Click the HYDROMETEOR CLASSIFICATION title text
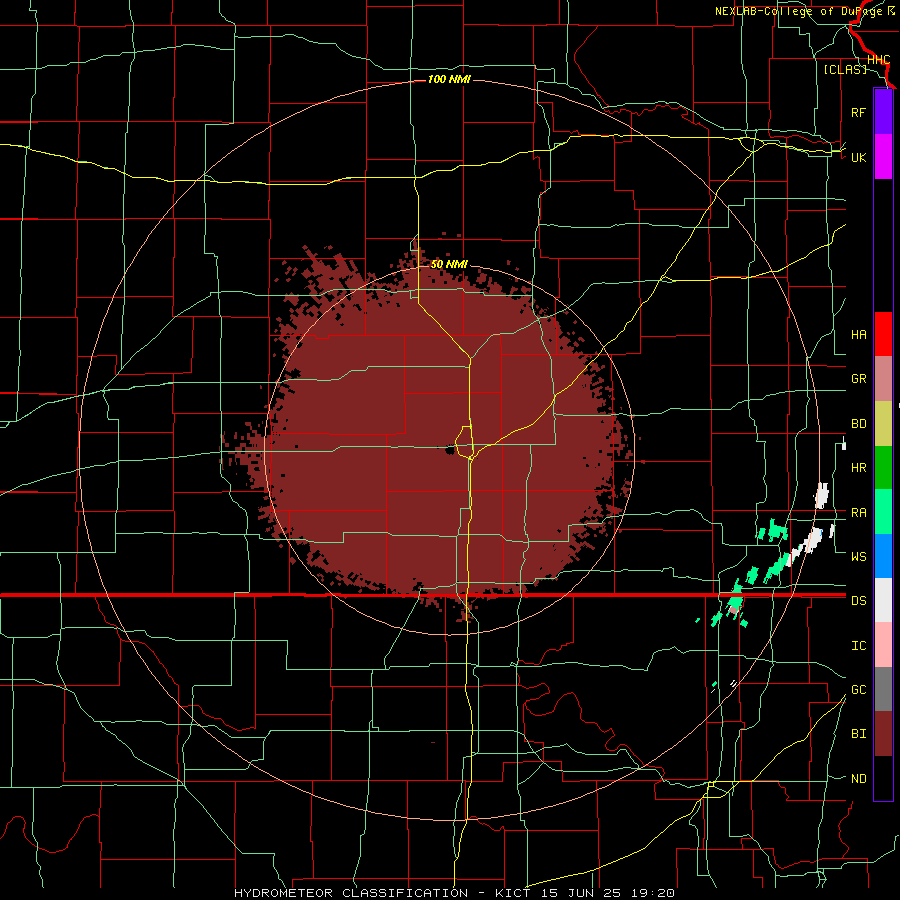This screenshot has width=900, height=900. coord(351,893)
